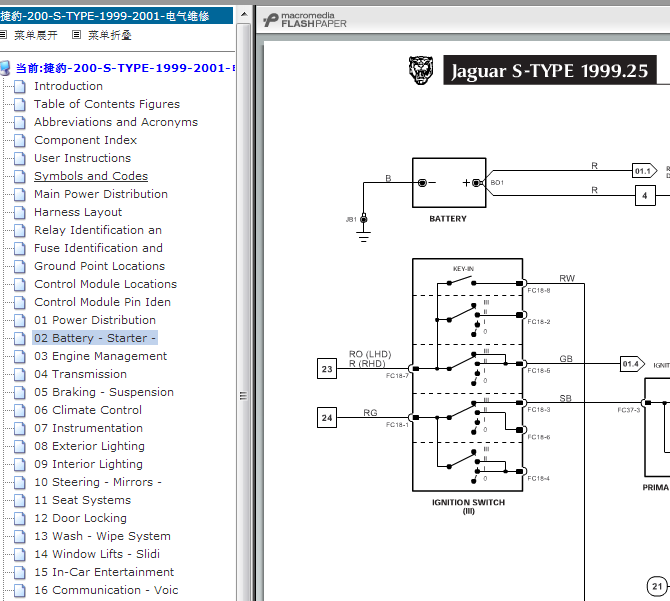Open 12 Door Locking
Image resolution: width=670 pixels, height=601 pixels.
pos(80,518)
